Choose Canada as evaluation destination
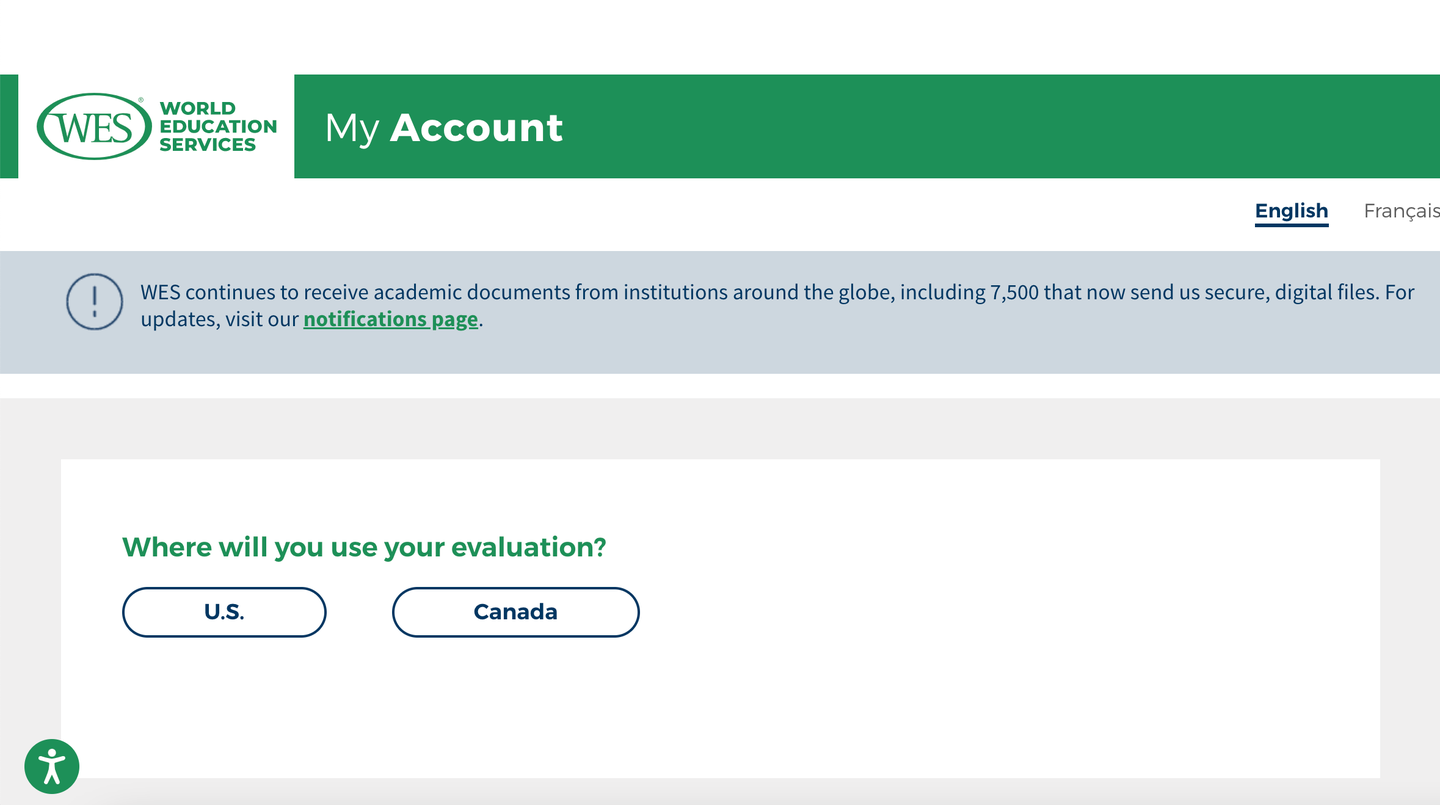The image size is (1440, 805). pyautogui.click(x=515, y=612)
